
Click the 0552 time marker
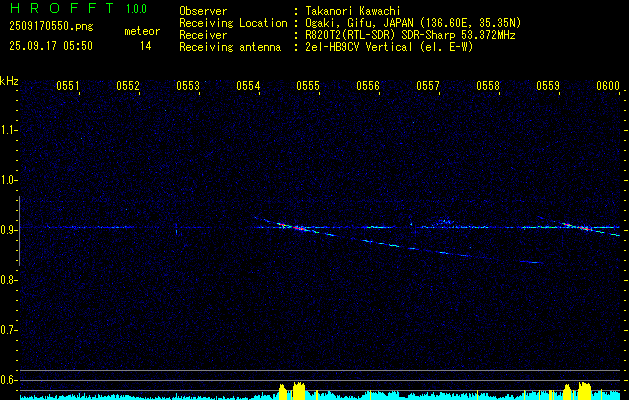point(128,86)
